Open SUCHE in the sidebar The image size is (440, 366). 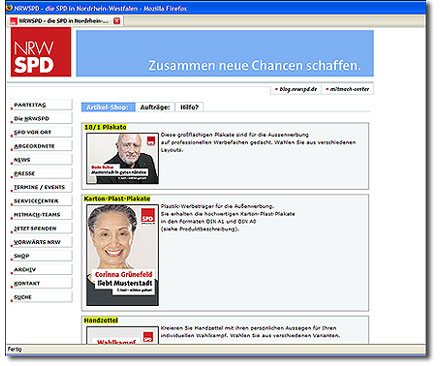point(41,297)
